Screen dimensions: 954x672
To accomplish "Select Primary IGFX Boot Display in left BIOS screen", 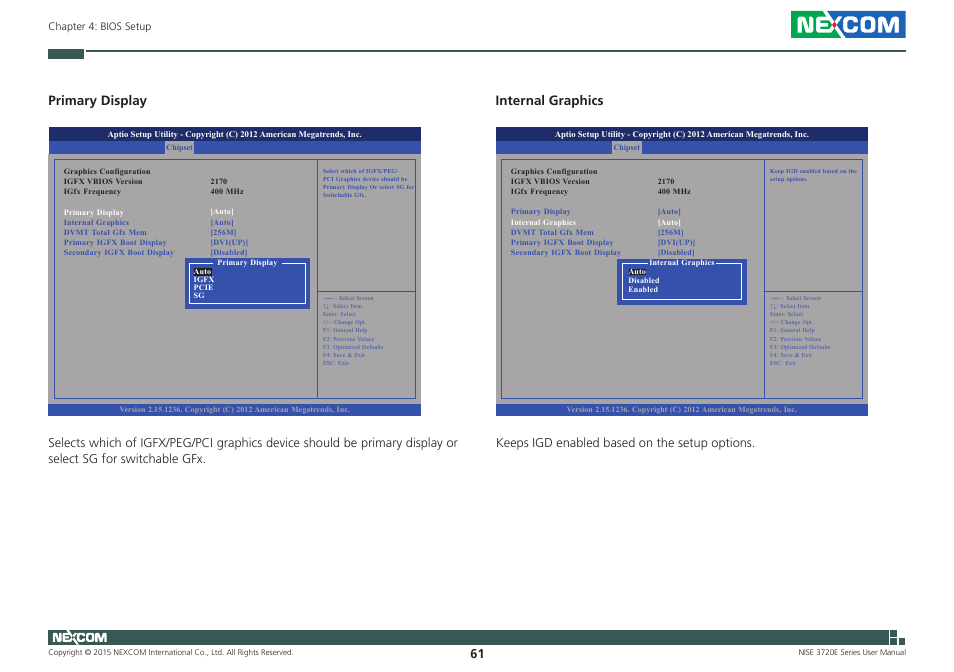I will point(115,242).
